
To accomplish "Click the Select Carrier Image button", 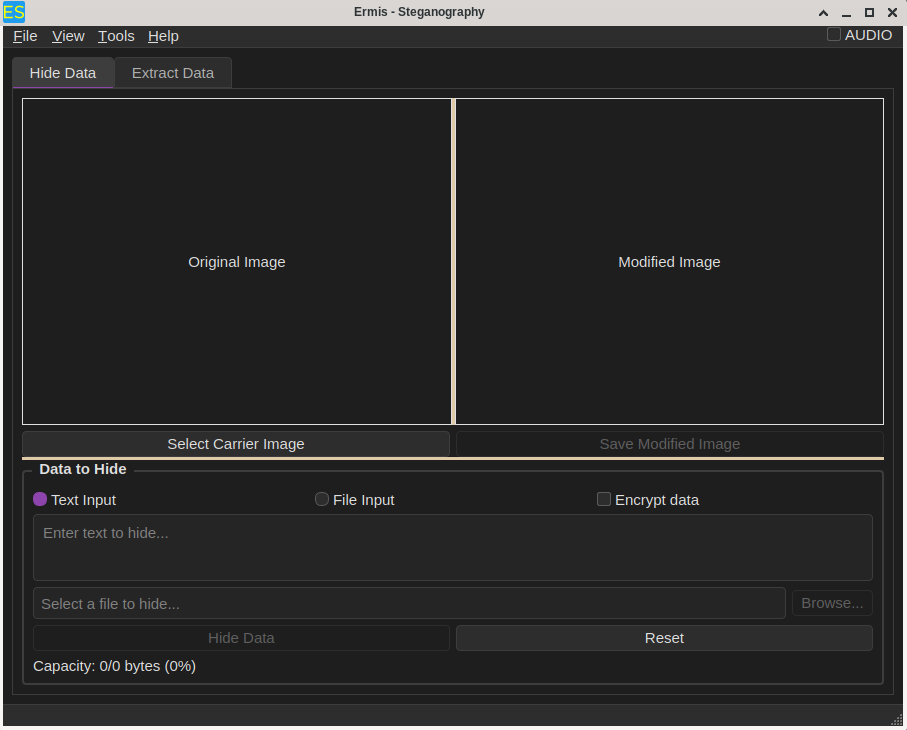I will [x=236, y=444].
